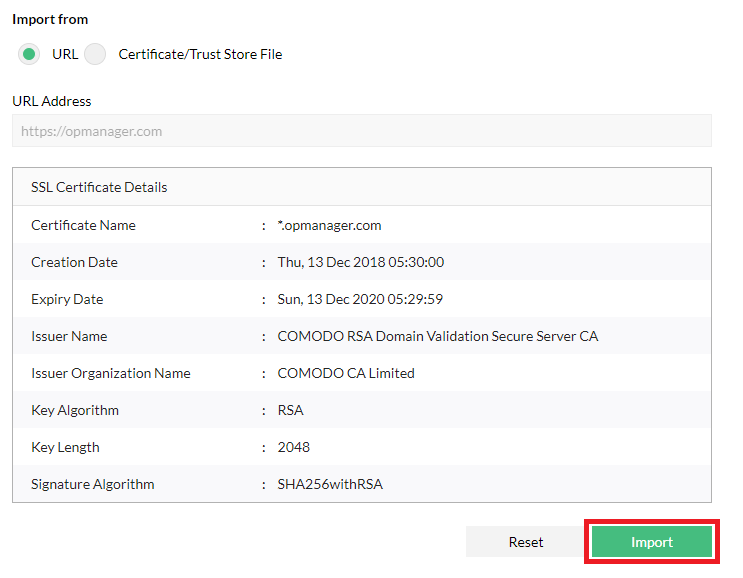
Task: Click the Issuer Name label
Action: 69,336
